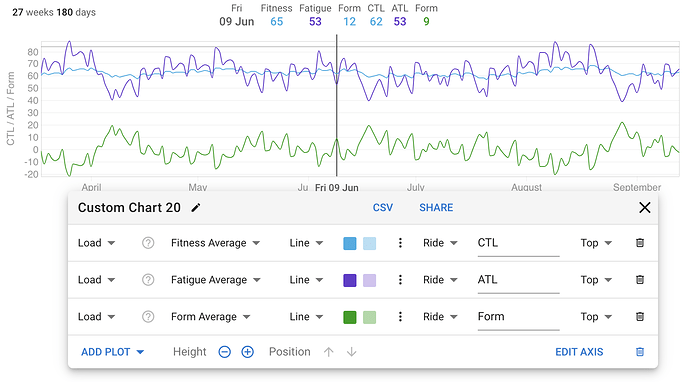The image size is (690, 382).
Task: Open the Fatigue Average field dropdown
Action: 216,280
